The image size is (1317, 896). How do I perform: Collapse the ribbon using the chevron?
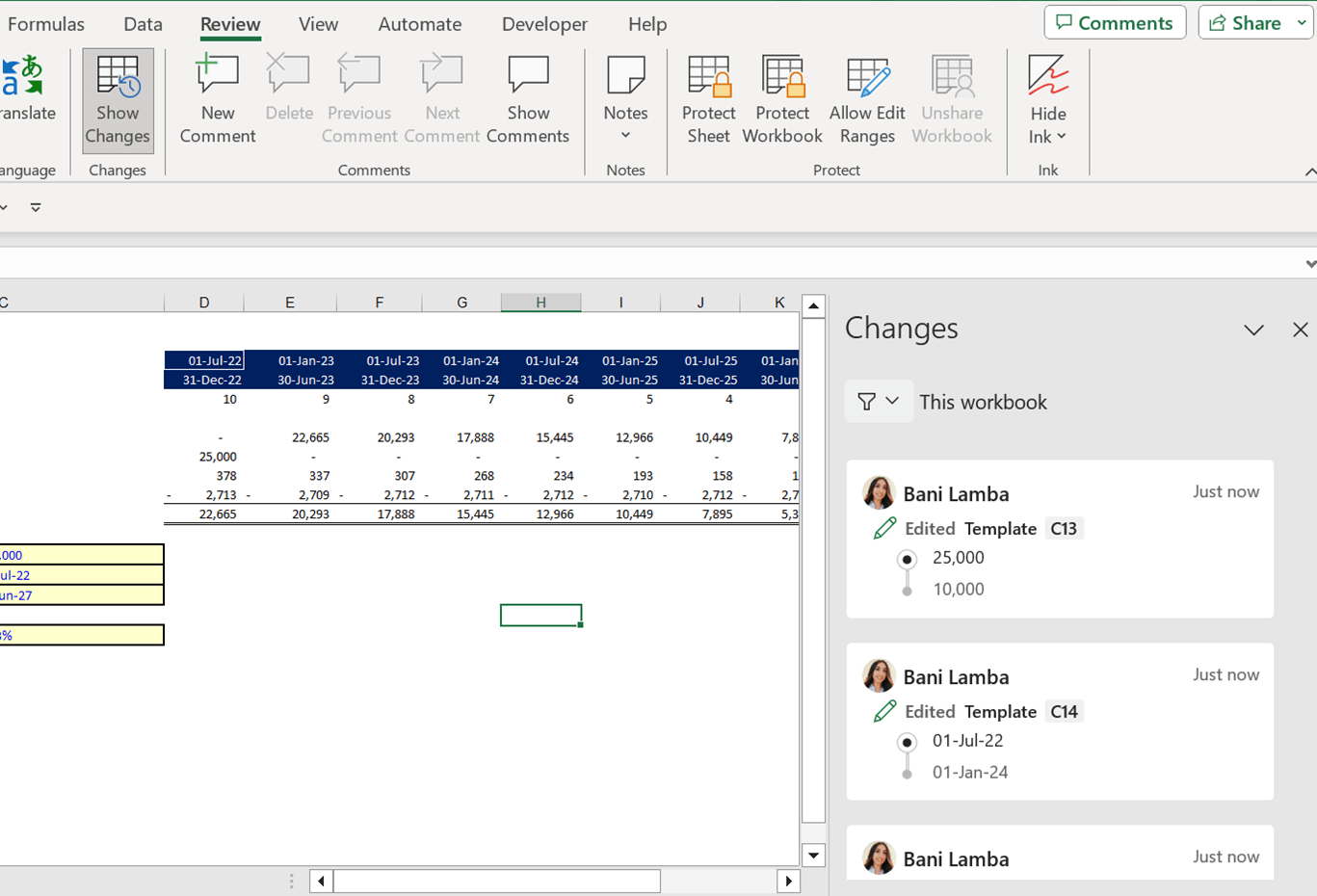coord(1309,171)
